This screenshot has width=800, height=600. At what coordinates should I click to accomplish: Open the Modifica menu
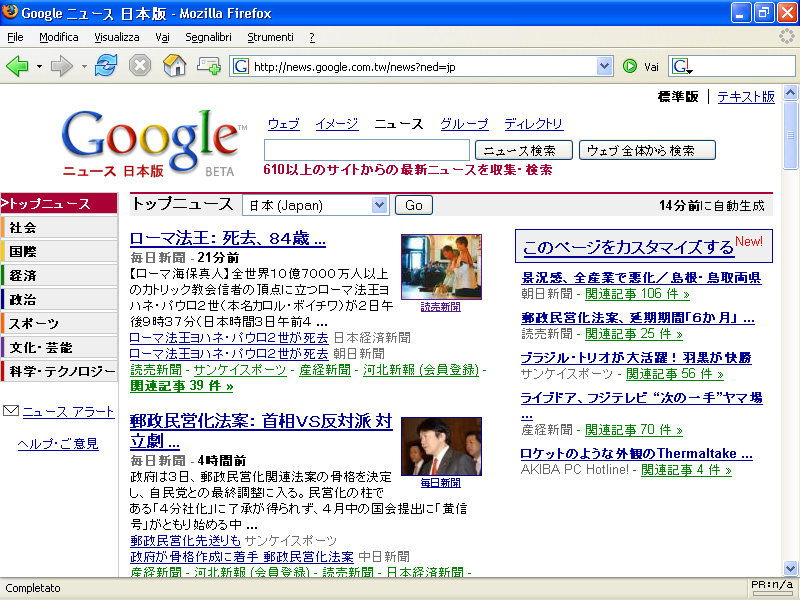(x=59, y=37)
